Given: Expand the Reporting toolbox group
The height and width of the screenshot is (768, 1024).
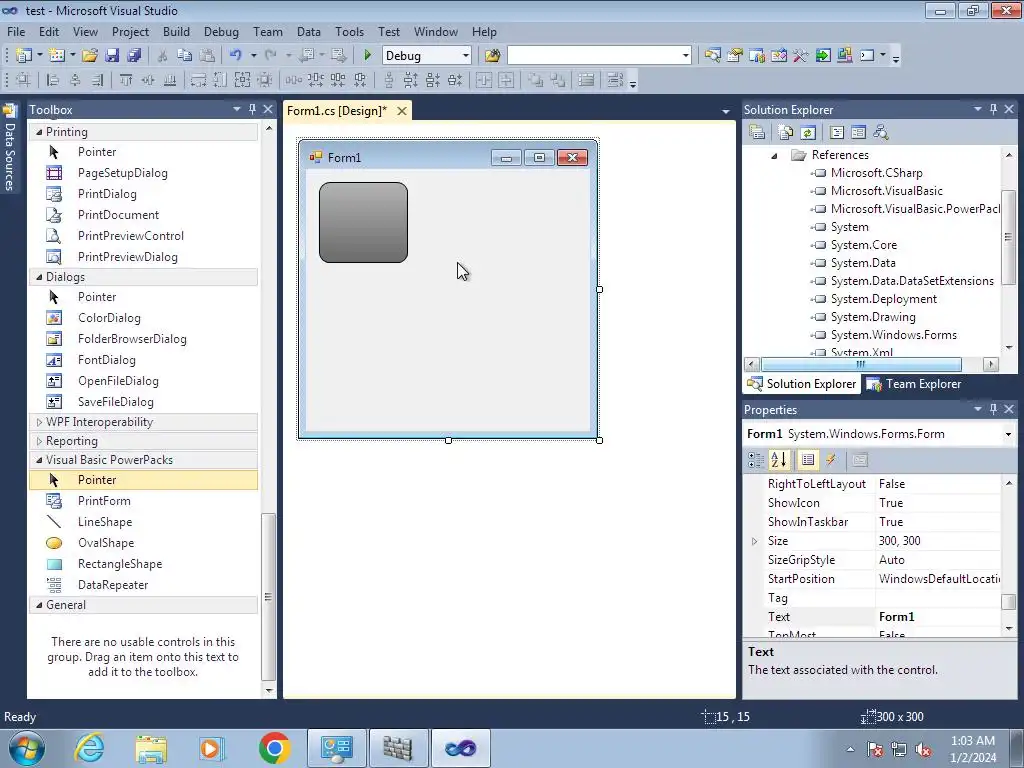Looking at the screenshot, I should (39, 441).
